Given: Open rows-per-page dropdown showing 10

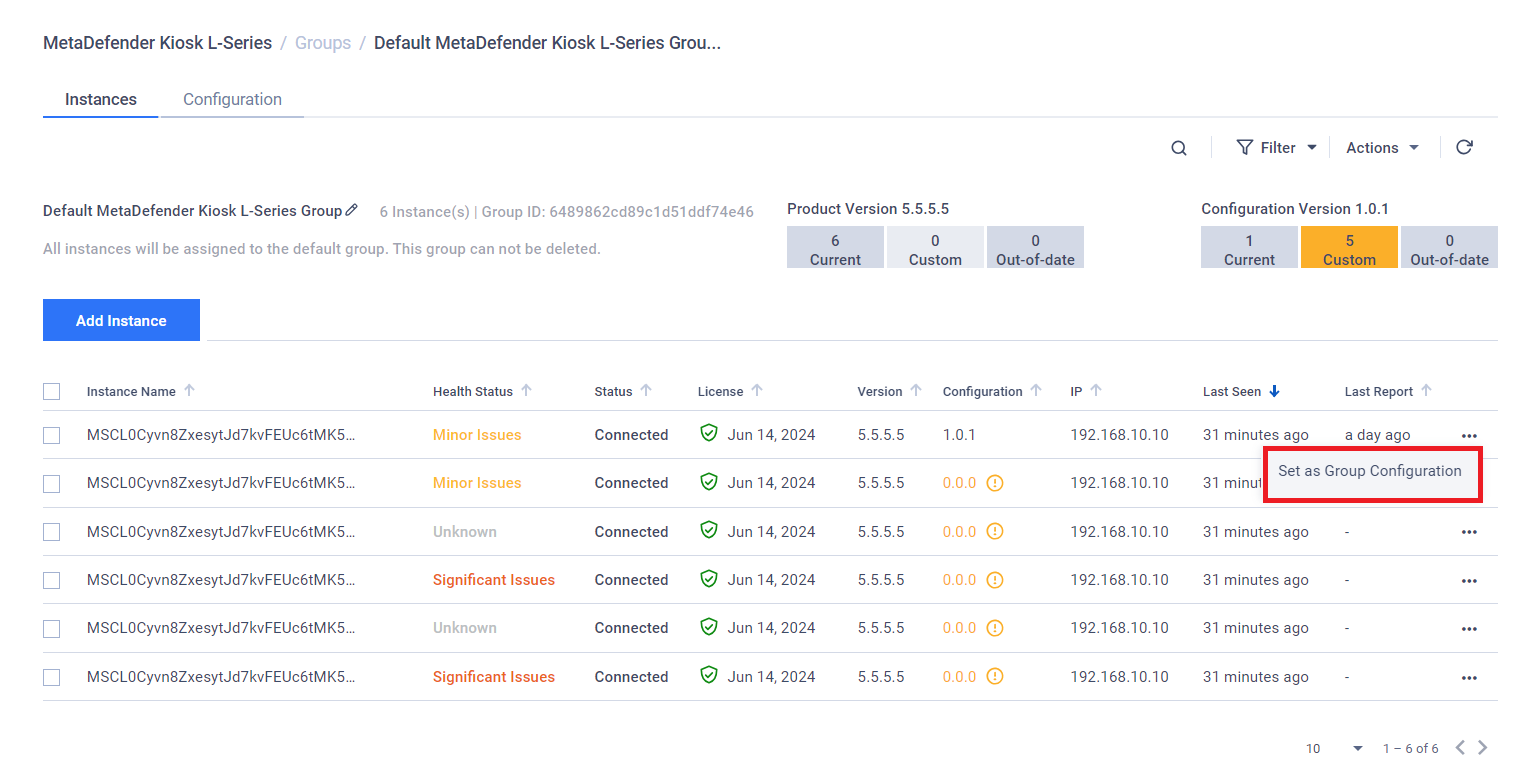Looking at the screenshot, I should (x=1335, y=748).
